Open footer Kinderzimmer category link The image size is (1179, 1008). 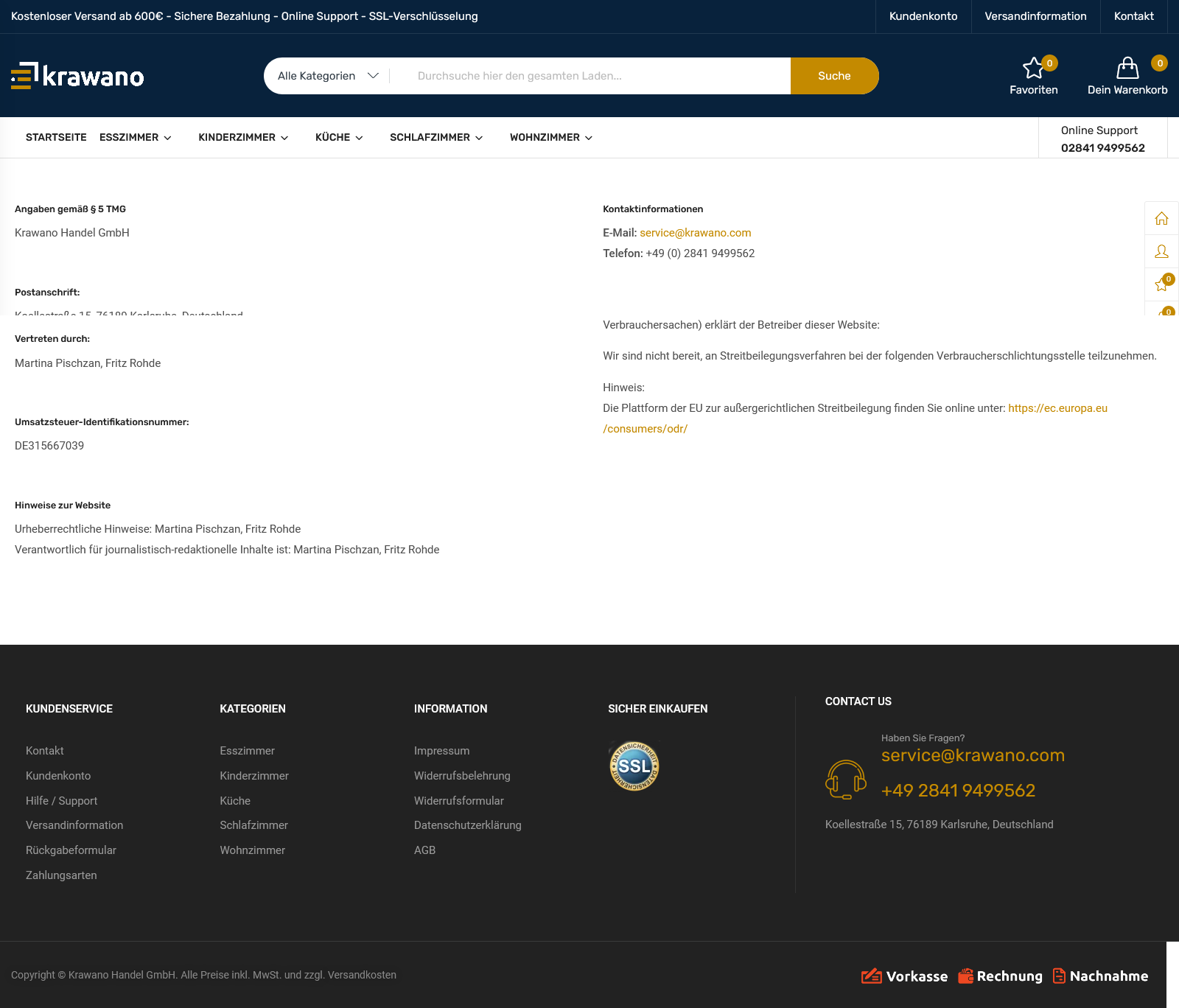pos(254,776)
